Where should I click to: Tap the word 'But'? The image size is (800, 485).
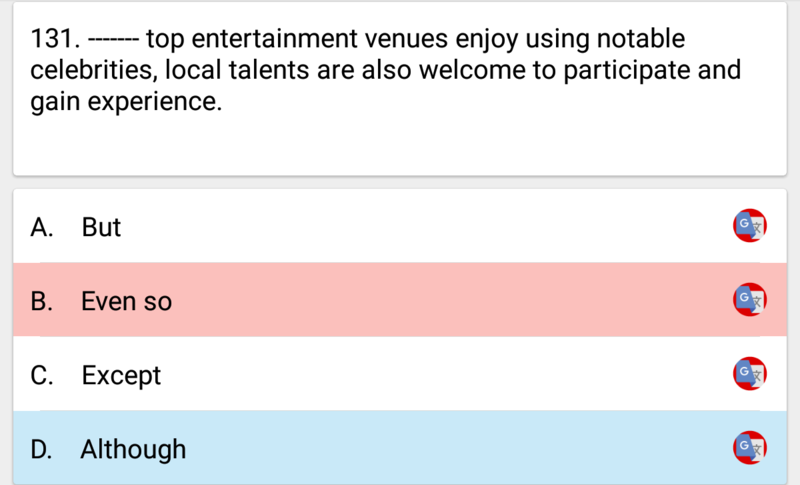tap(101, 227)
